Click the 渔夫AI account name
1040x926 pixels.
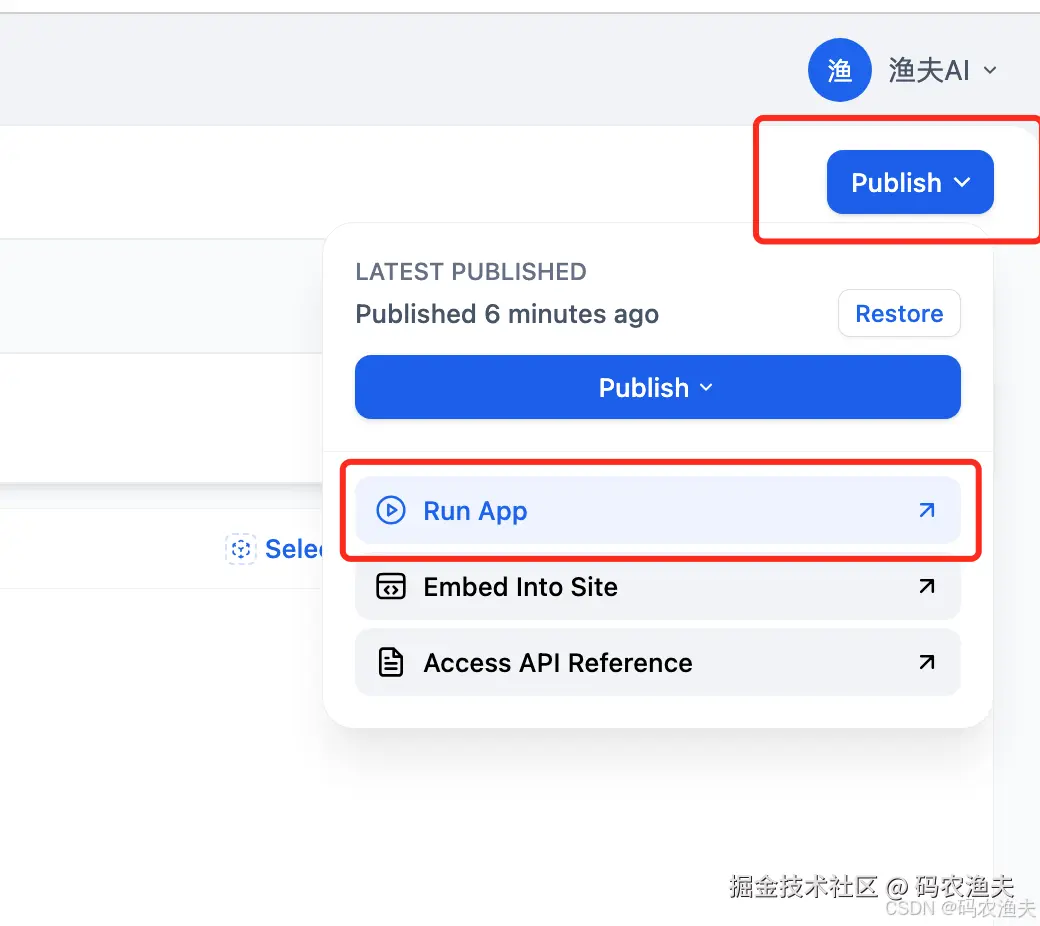[929, 70]
